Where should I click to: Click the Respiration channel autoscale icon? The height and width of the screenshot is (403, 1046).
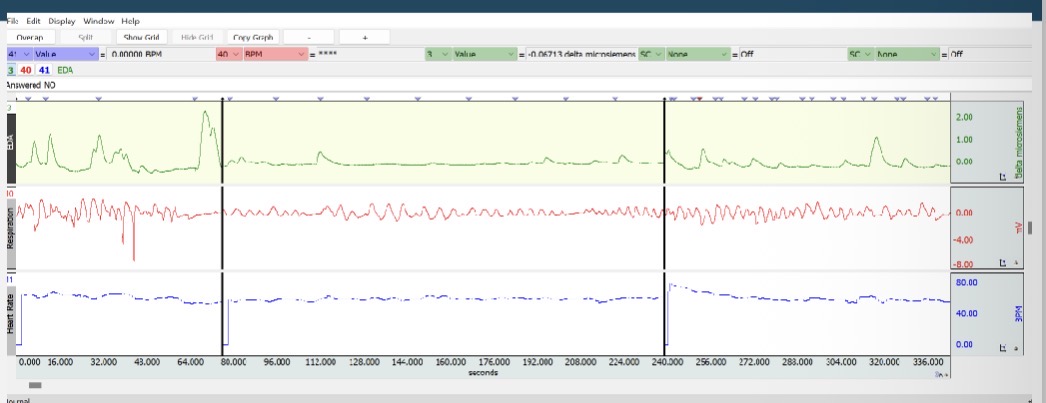(1003, 263)
